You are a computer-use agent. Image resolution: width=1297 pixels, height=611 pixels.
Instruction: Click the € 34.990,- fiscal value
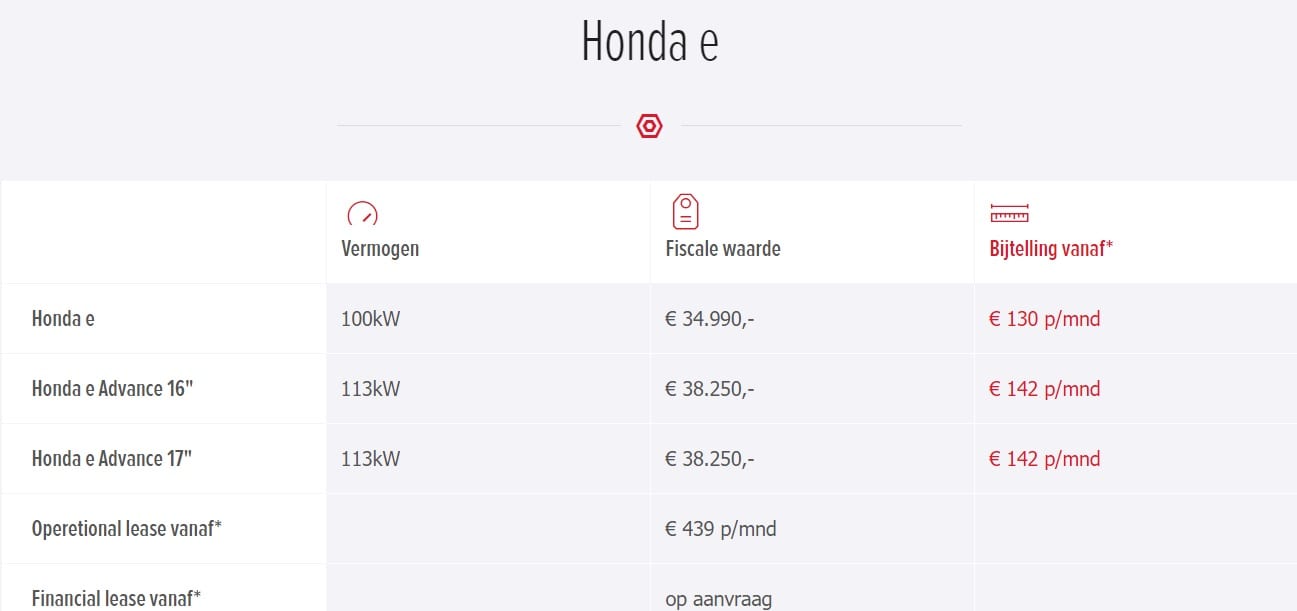tap(709, 319)
